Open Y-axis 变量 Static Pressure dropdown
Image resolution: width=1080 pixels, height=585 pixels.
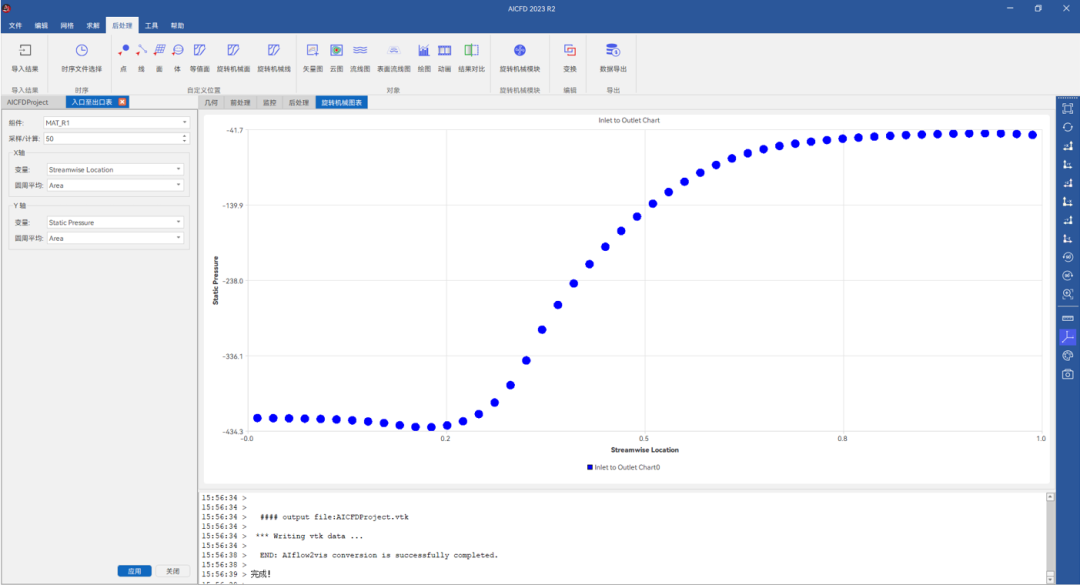[115, 223]
